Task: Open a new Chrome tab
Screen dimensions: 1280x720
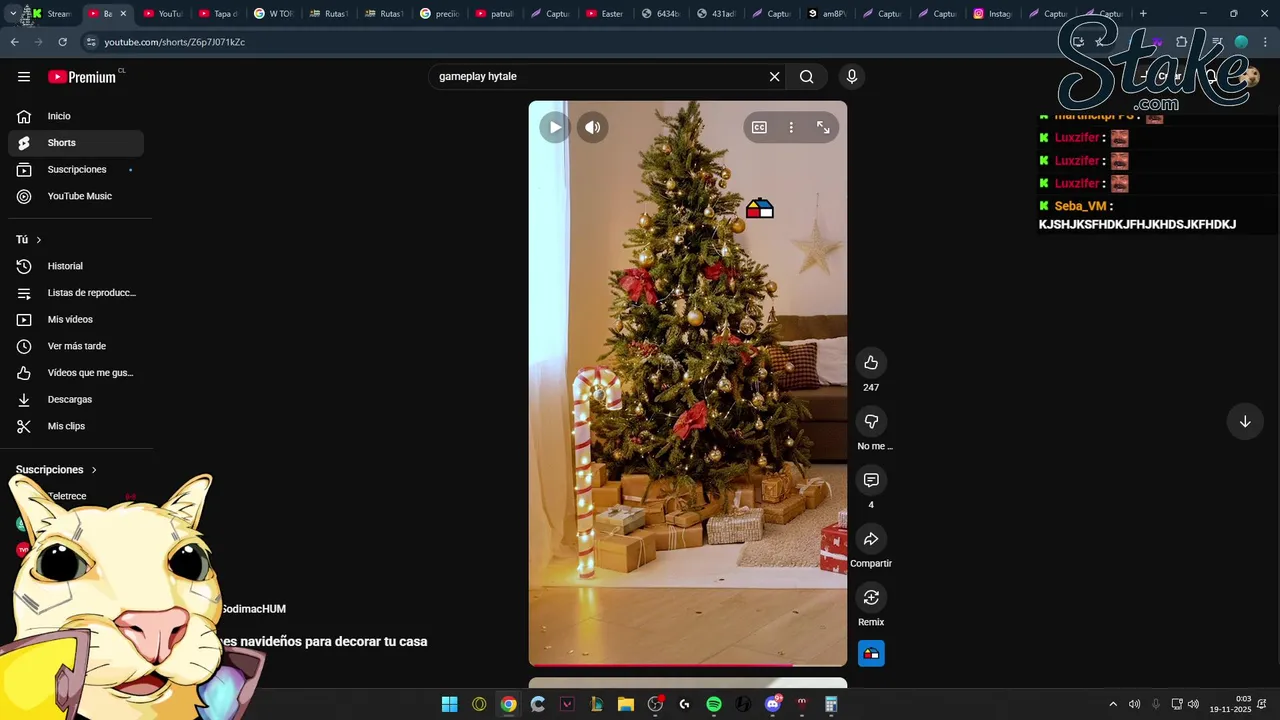Action: coord(1143,14)
